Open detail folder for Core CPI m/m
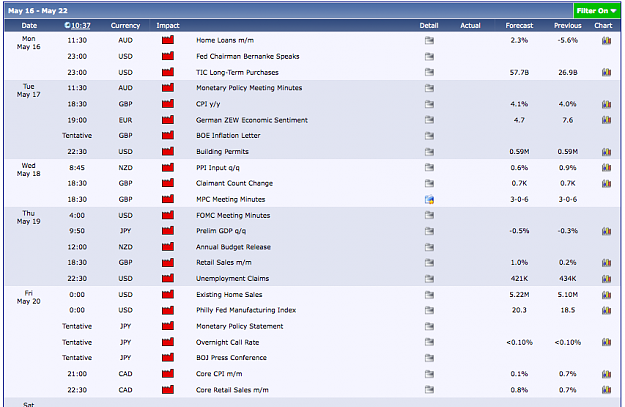 coord(429,374)
